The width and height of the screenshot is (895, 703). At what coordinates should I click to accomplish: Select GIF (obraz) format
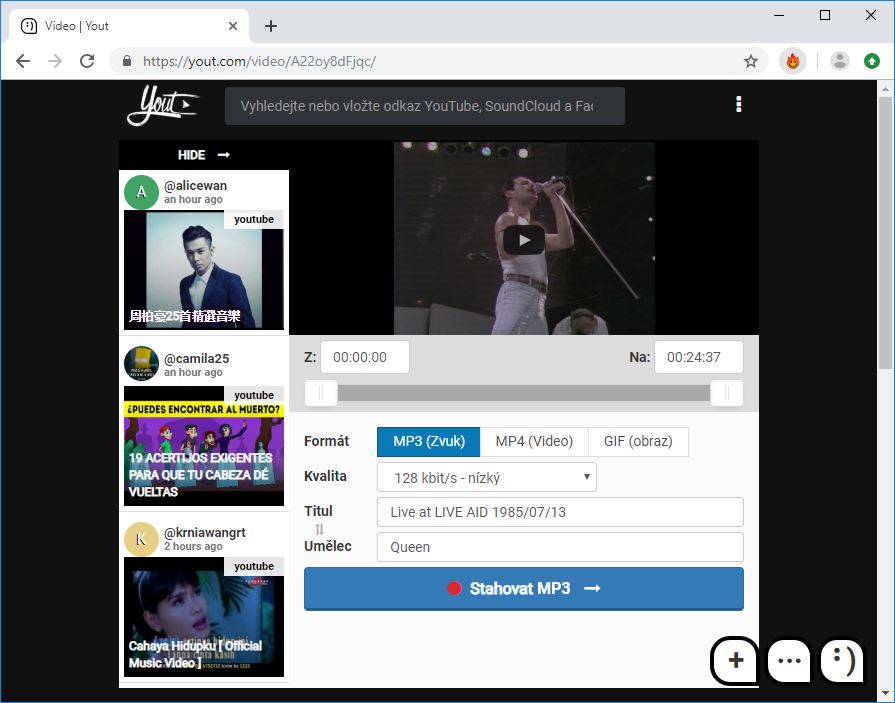[638, 442]
